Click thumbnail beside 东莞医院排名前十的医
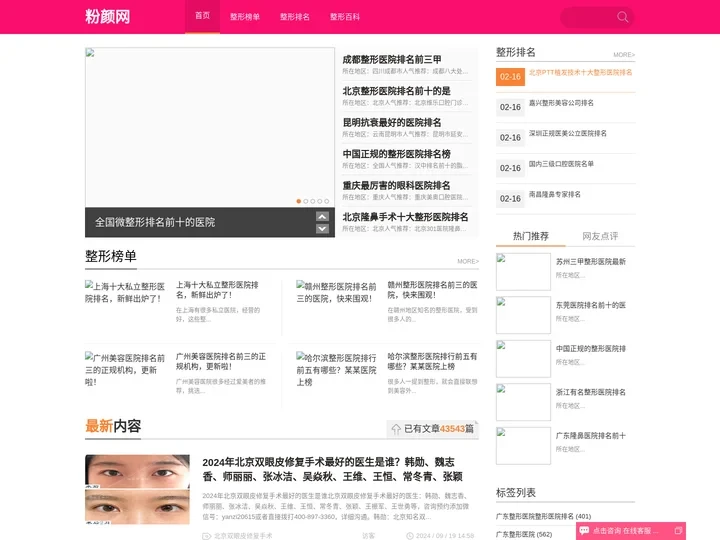This screenshot has width=720, height=540. click(523, 315)
